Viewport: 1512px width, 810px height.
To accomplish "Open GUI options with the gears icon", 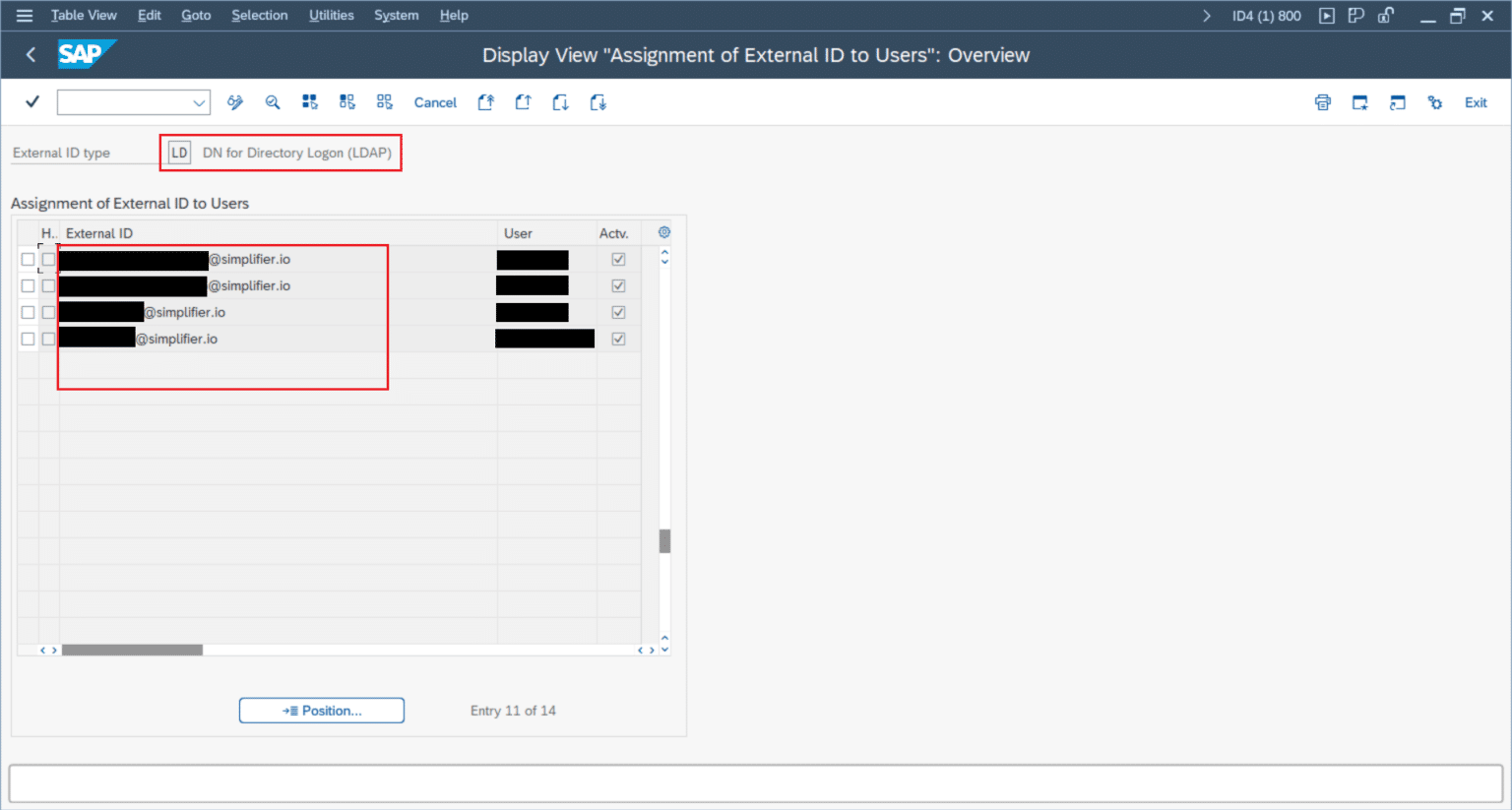I will click(1435, 101).
